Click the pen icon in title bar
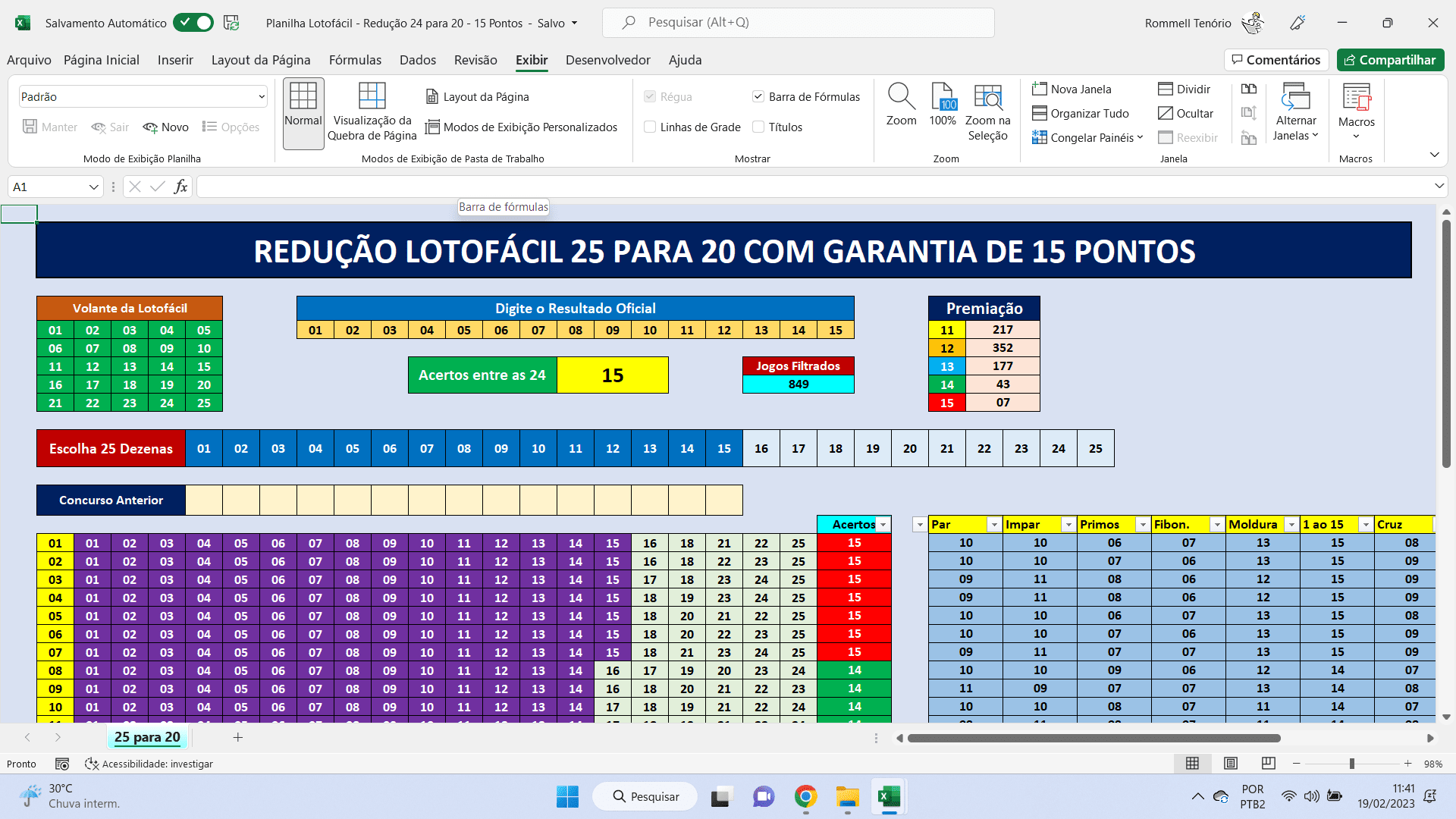Screen dimensions: 1456x819 click(x=1298, y=23)
